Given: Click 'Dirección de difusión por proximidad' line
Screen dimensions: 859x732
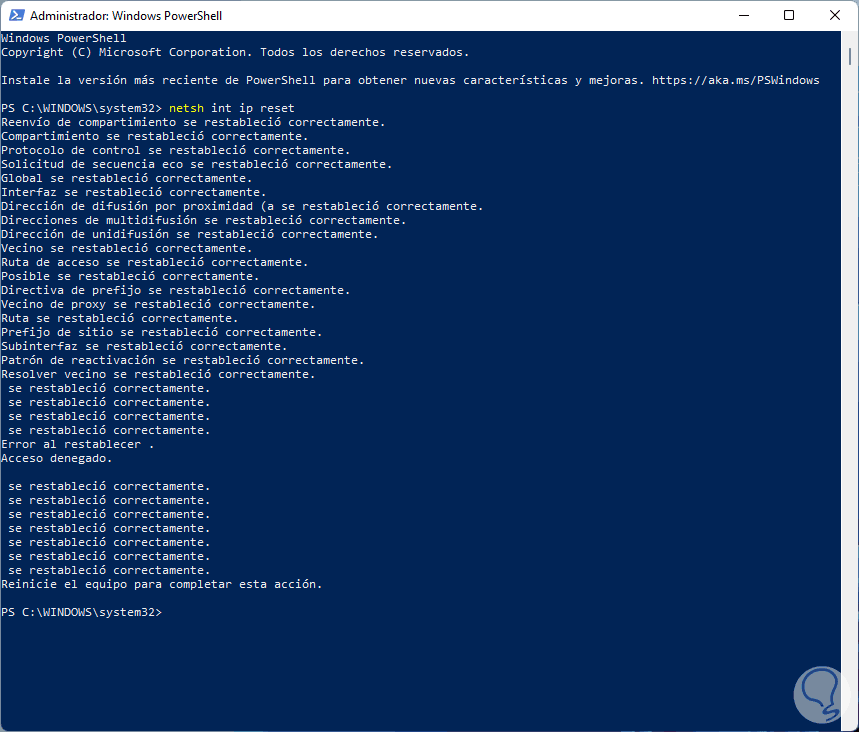Looking at the screenshot, I should point(242,206).
